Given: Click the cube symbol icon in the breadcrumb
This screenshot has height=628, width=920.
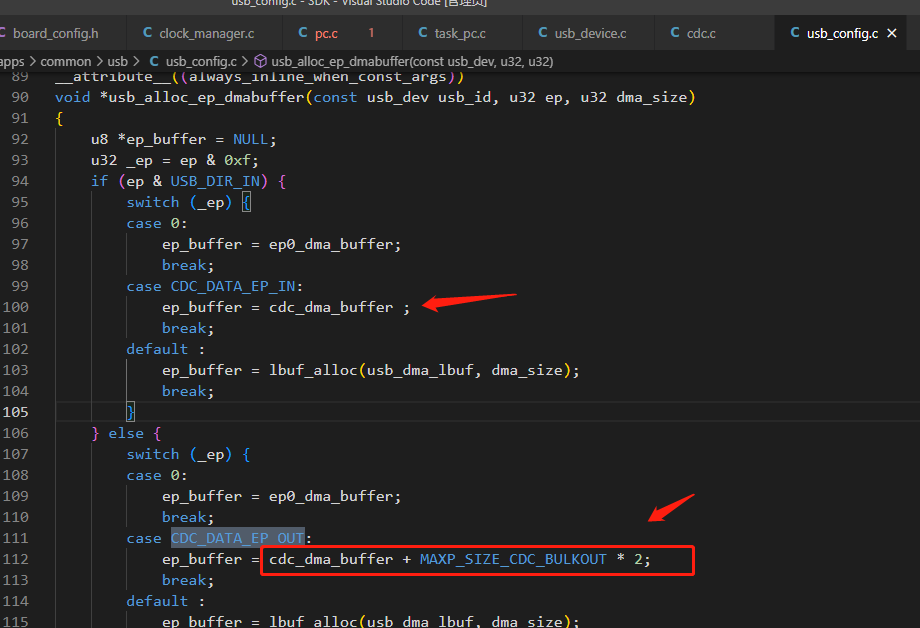Looking at the screenshot, I should coord(261,61).
